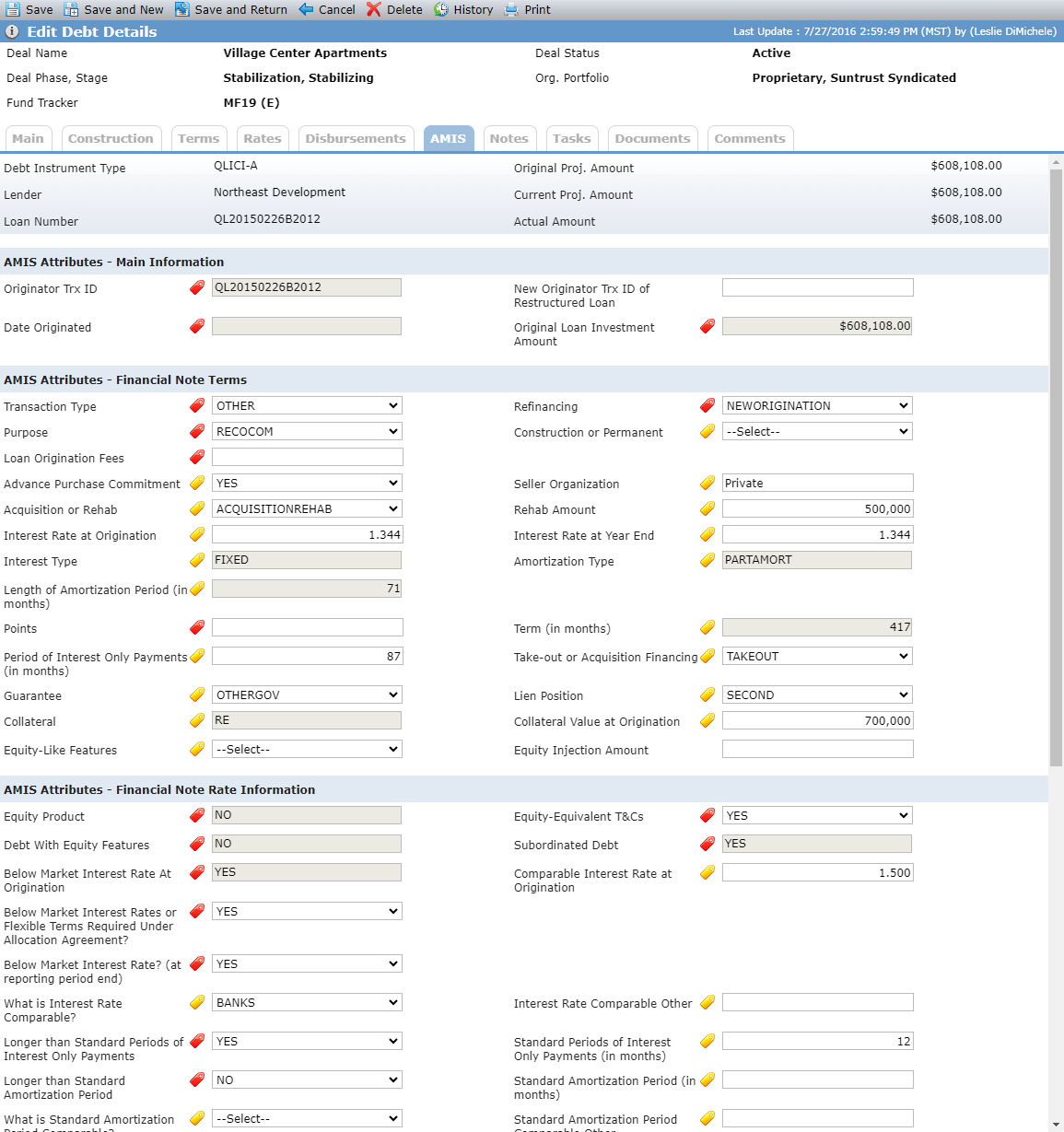The height and width of the screenshot is (1132, 1064).
Task: Switch to the Disbursements tab
Action: pos(356,138)
